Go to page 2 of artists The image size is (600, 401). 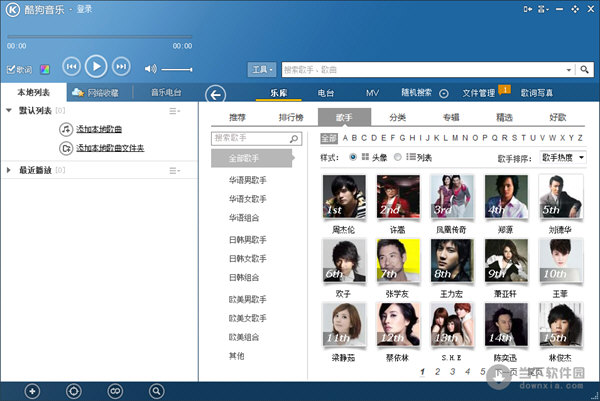[437, 372]
